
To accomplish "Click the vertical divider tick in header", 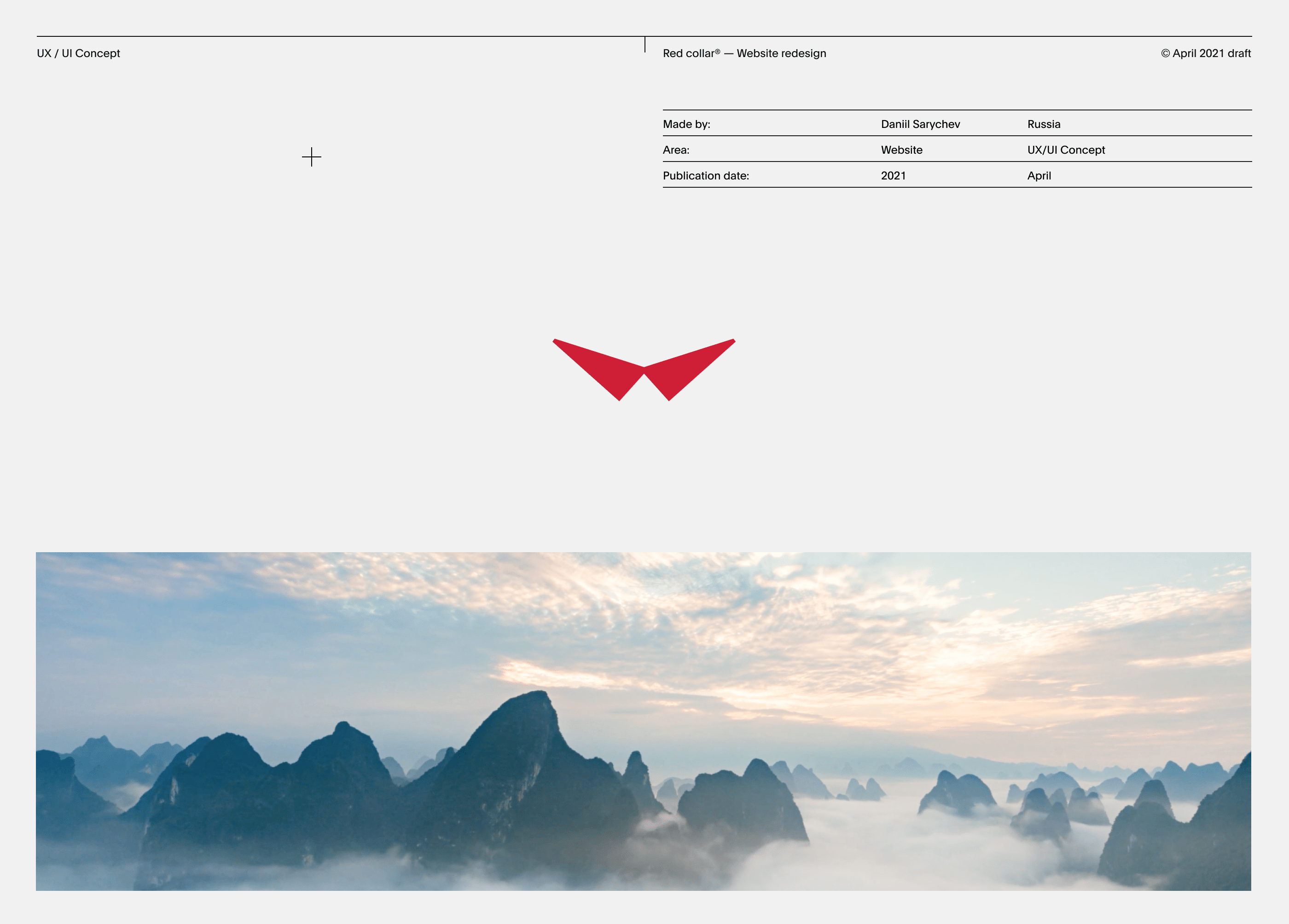I will [645, 45].
